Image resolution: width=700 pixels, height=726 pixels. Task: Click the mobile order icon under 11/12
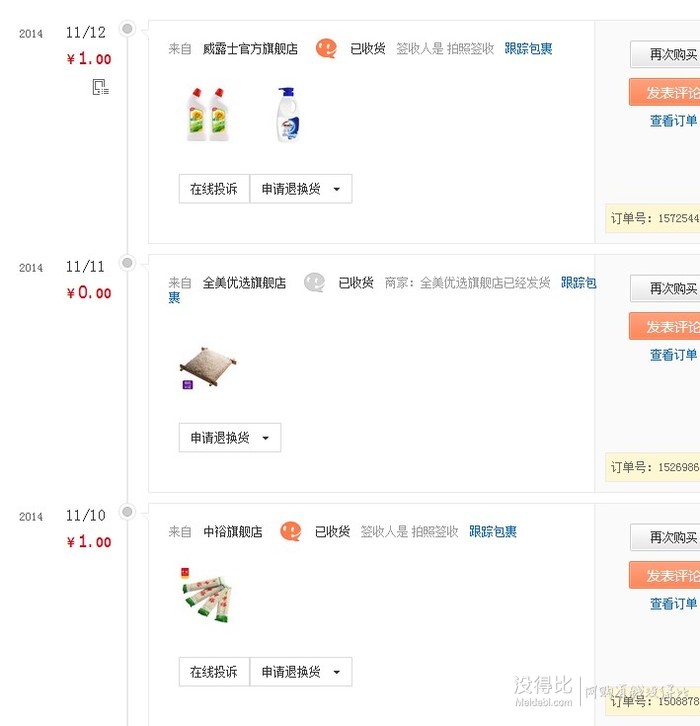(x=100, y=87)
